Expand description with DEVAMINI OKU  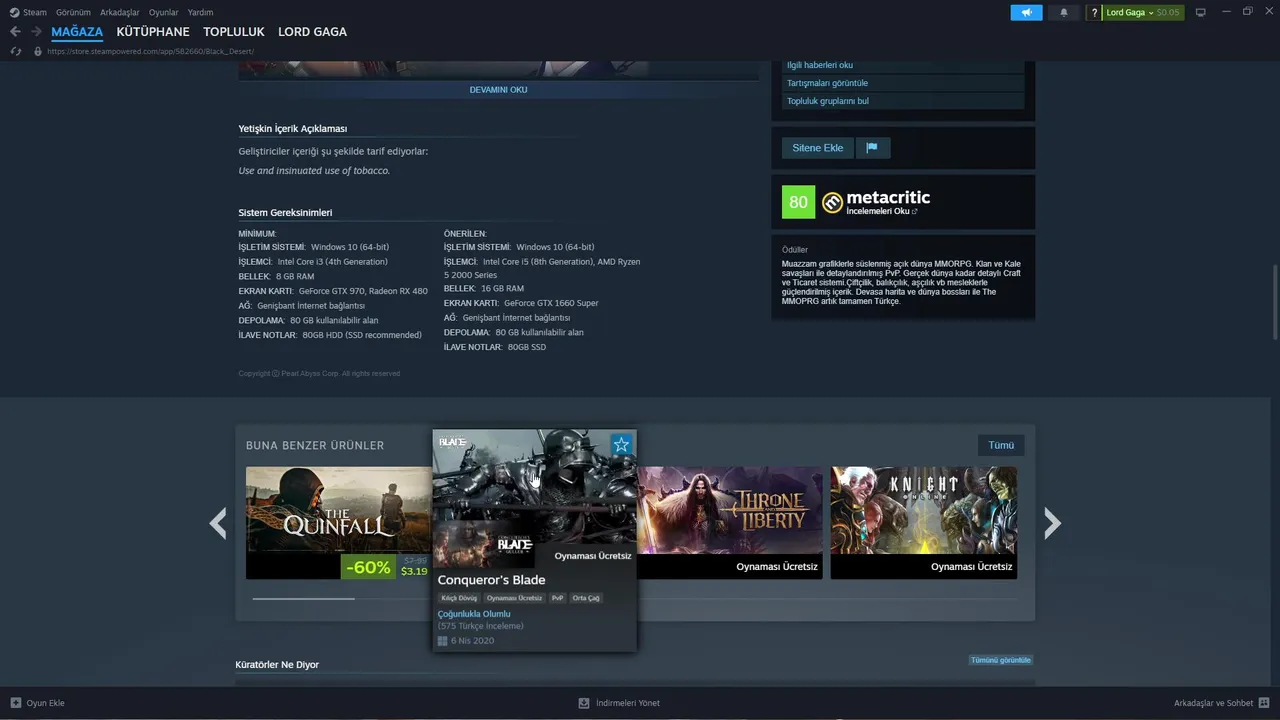tap(498, 90)
